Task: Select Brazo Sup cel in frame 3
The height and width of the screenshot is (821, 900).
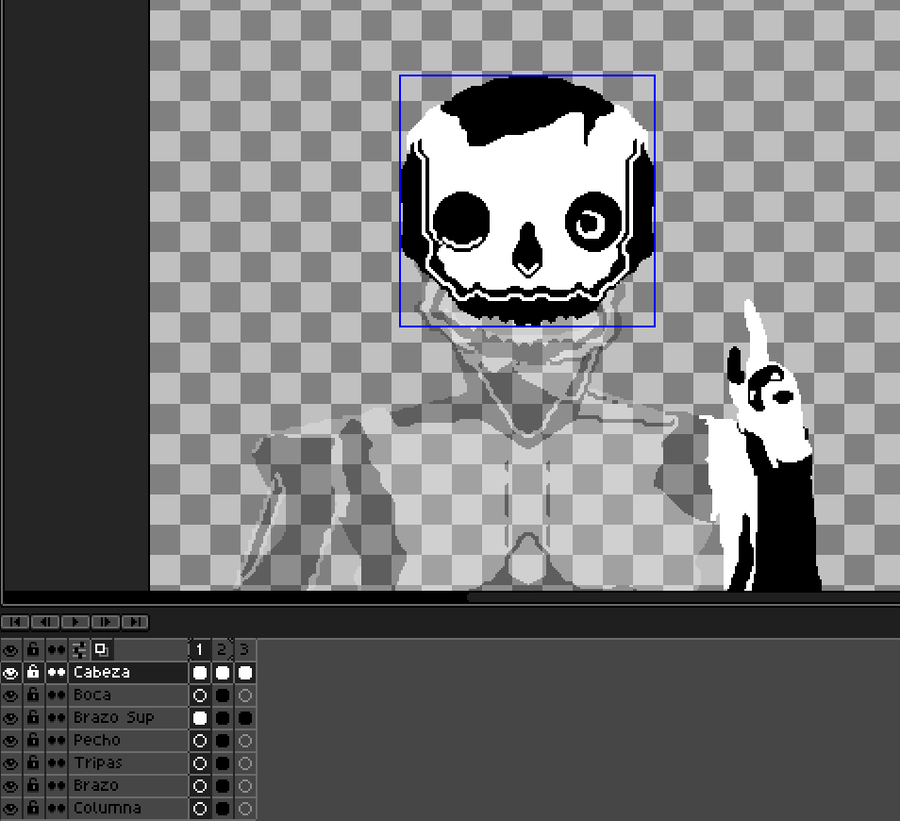Action: [x=245, y=718]
